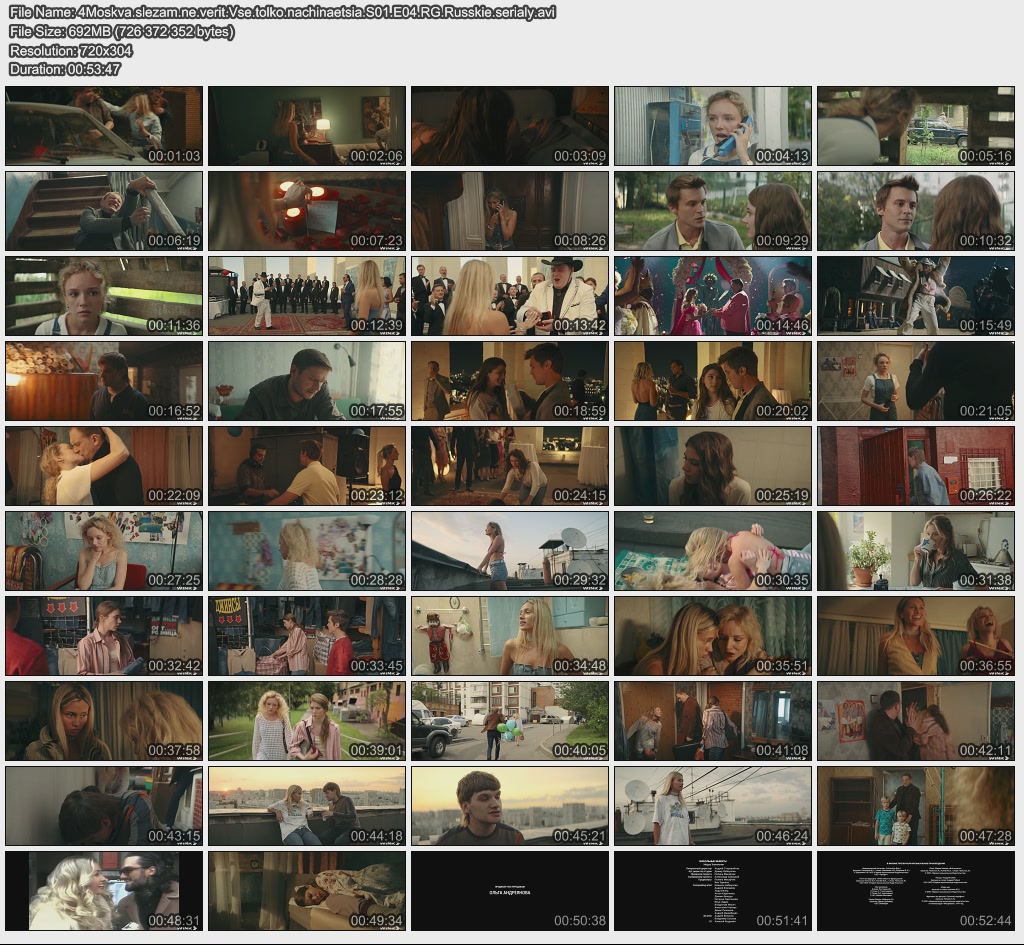Select the rooftop satellite dish frame at 00:29:32
Screen dimensions: 1024x945
[x=510, y=551]
